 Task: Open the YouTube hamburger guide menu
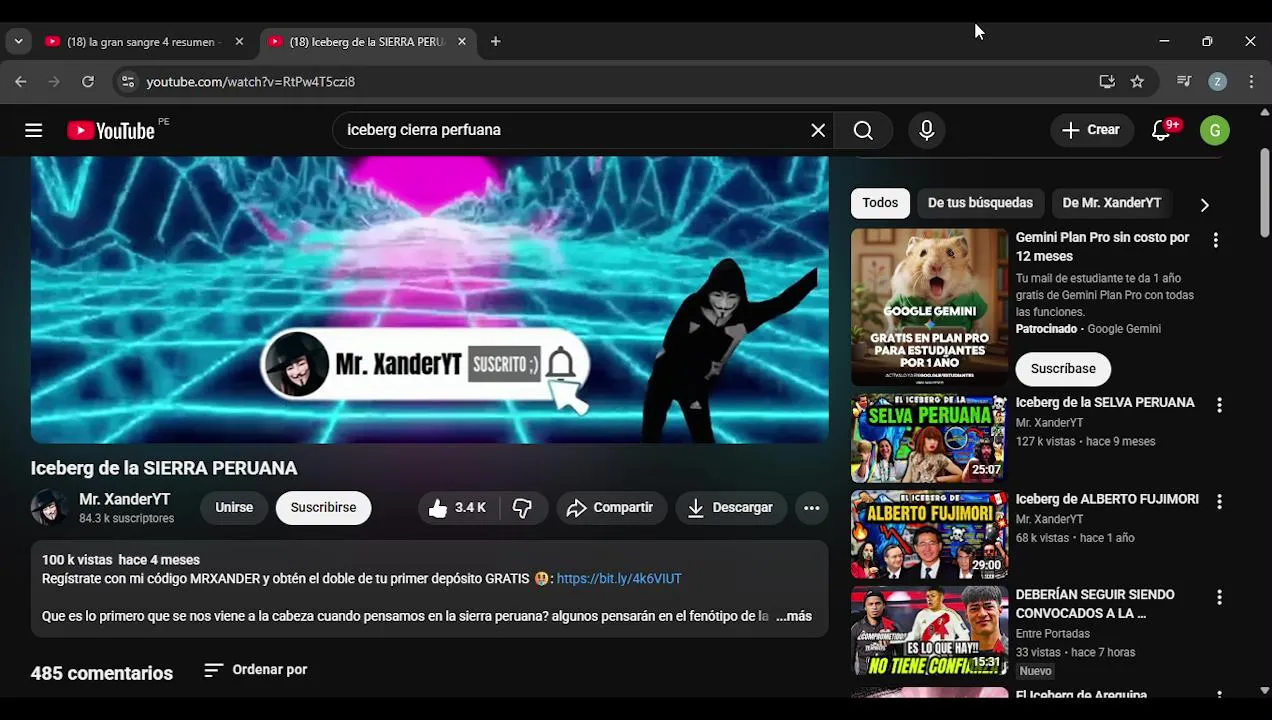pos(34,130)
